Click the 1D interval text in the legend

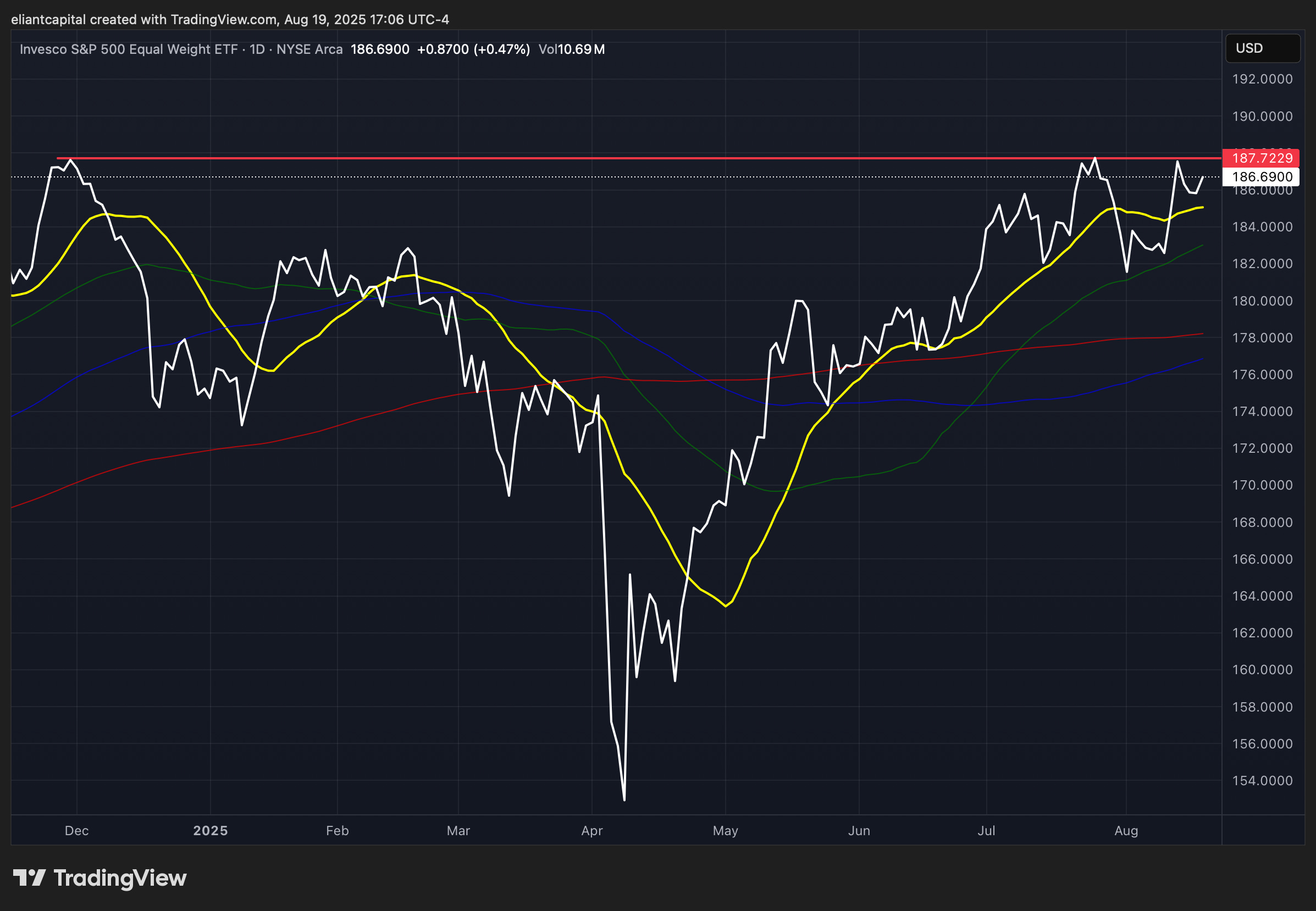[257, 49]
